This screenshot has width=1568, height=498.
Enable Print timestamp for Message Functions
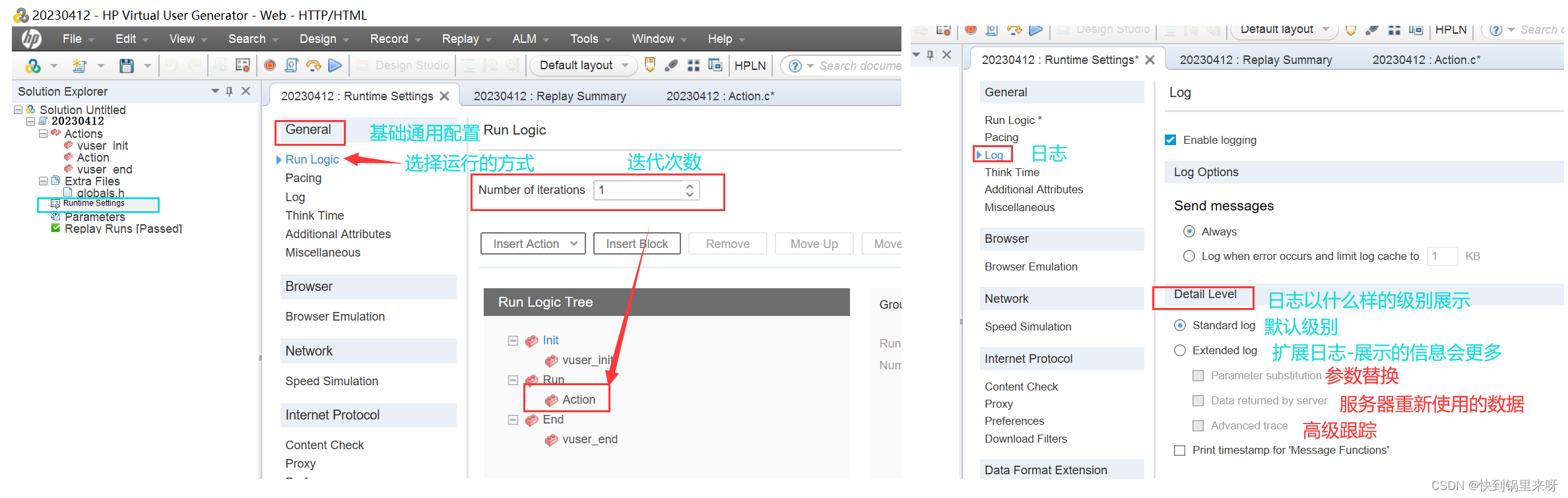tap(1180, 451)
